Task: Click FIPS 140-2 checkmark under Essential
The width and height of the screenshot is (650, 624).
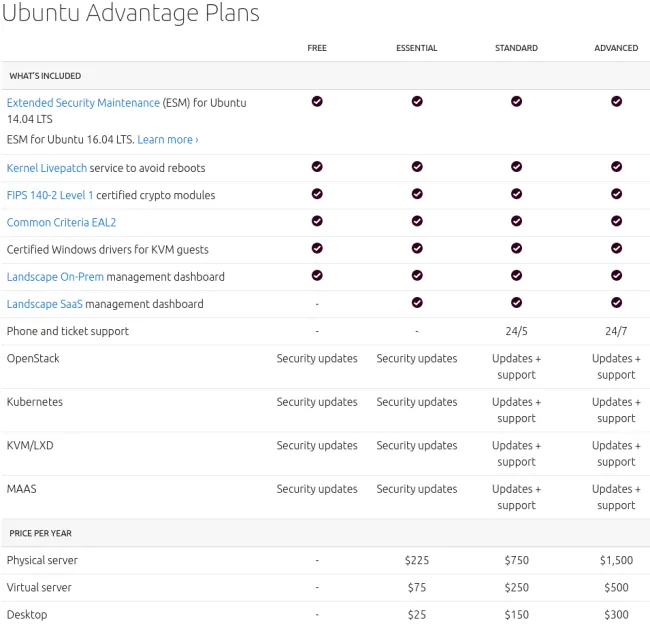Action: (x=417, y=194)
